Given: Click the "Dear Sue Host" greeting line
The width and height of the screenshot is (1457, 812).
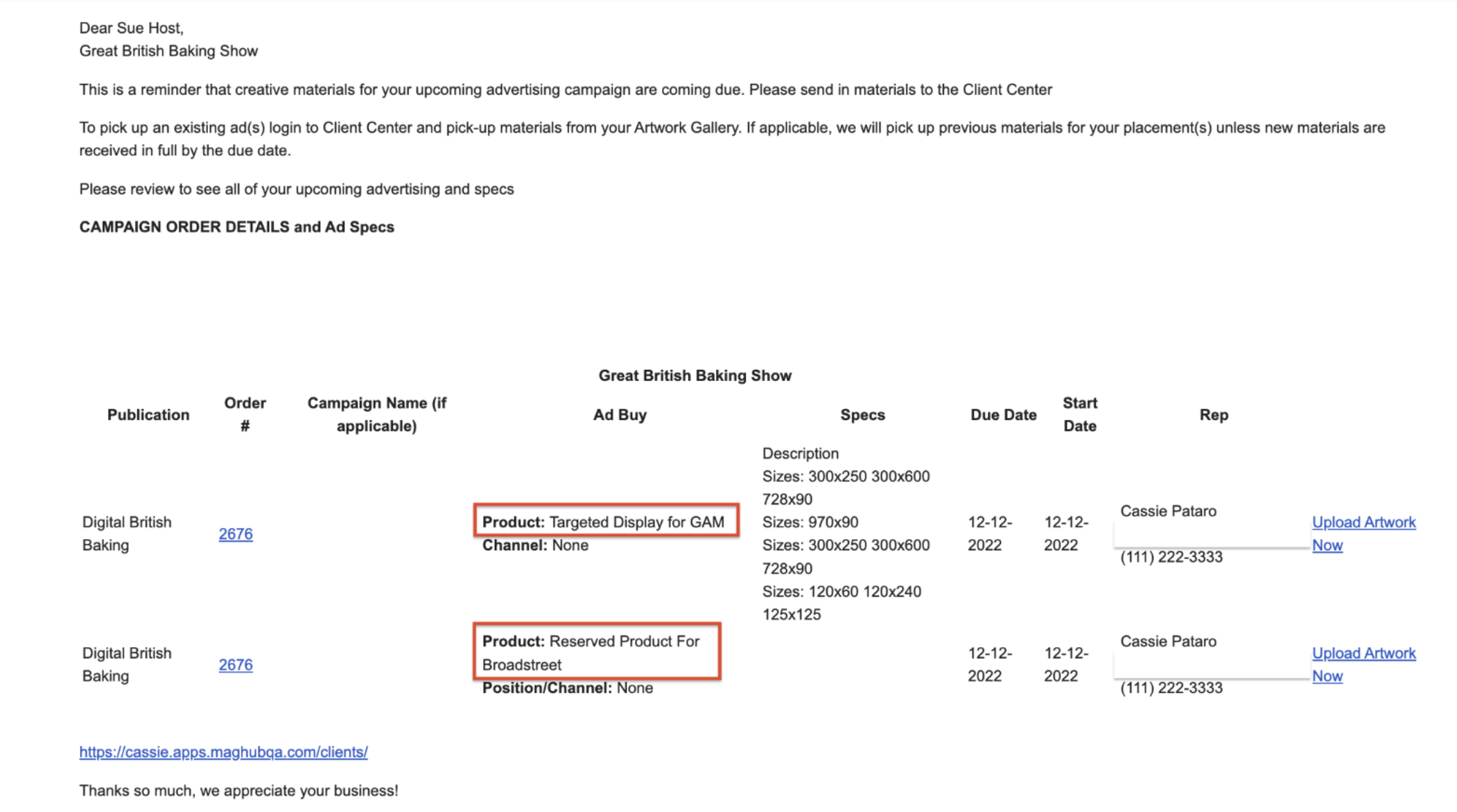Looking at the screenshot, I should point(131,28).
